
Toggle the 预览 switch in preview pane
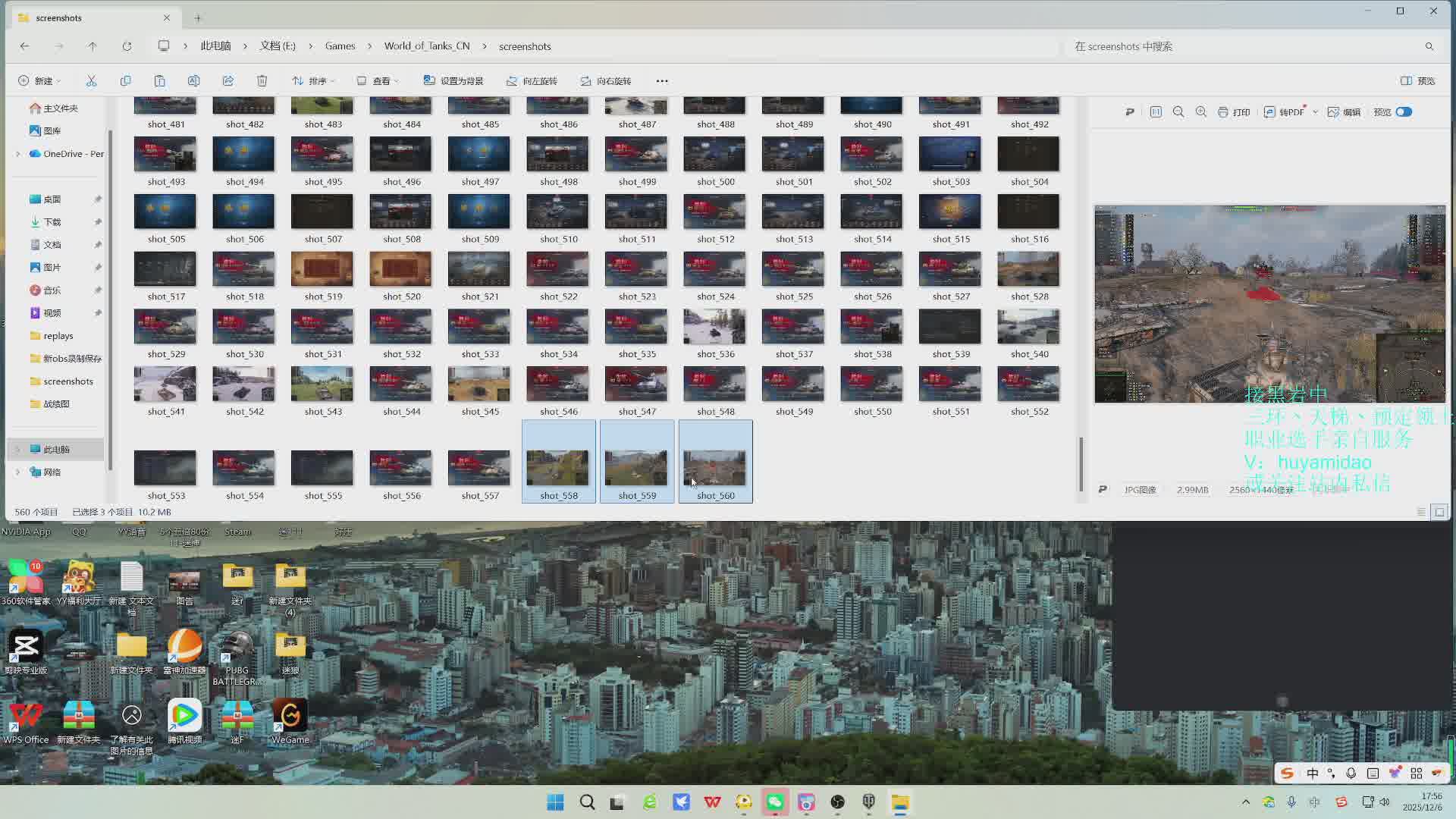point(1404,111)
